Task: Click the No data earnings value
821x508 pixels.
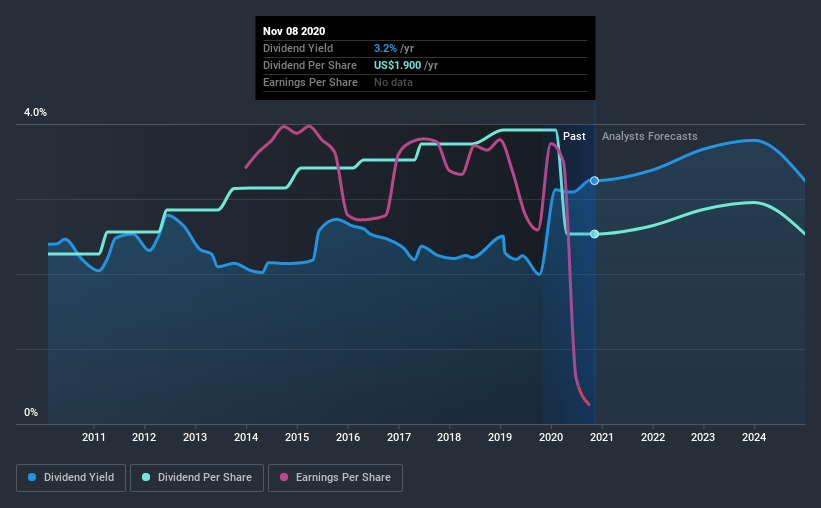Action: point(393,82)
